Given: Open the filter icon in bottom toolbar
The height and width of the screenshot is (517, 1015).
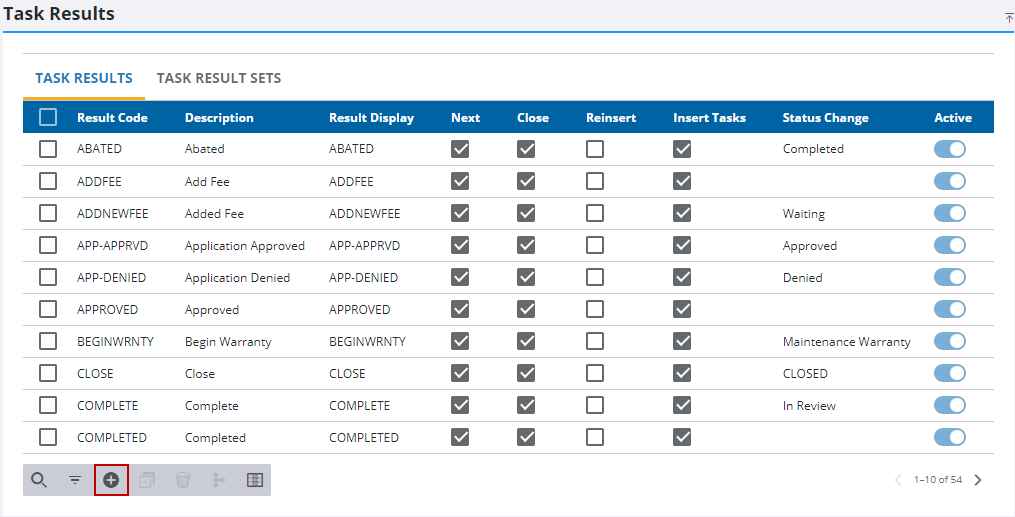Looking at the screenshot, I should (75, 480).
